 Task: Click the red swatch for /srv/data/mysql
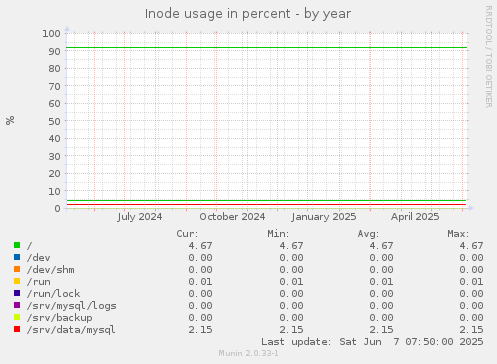tap(17, 329)
